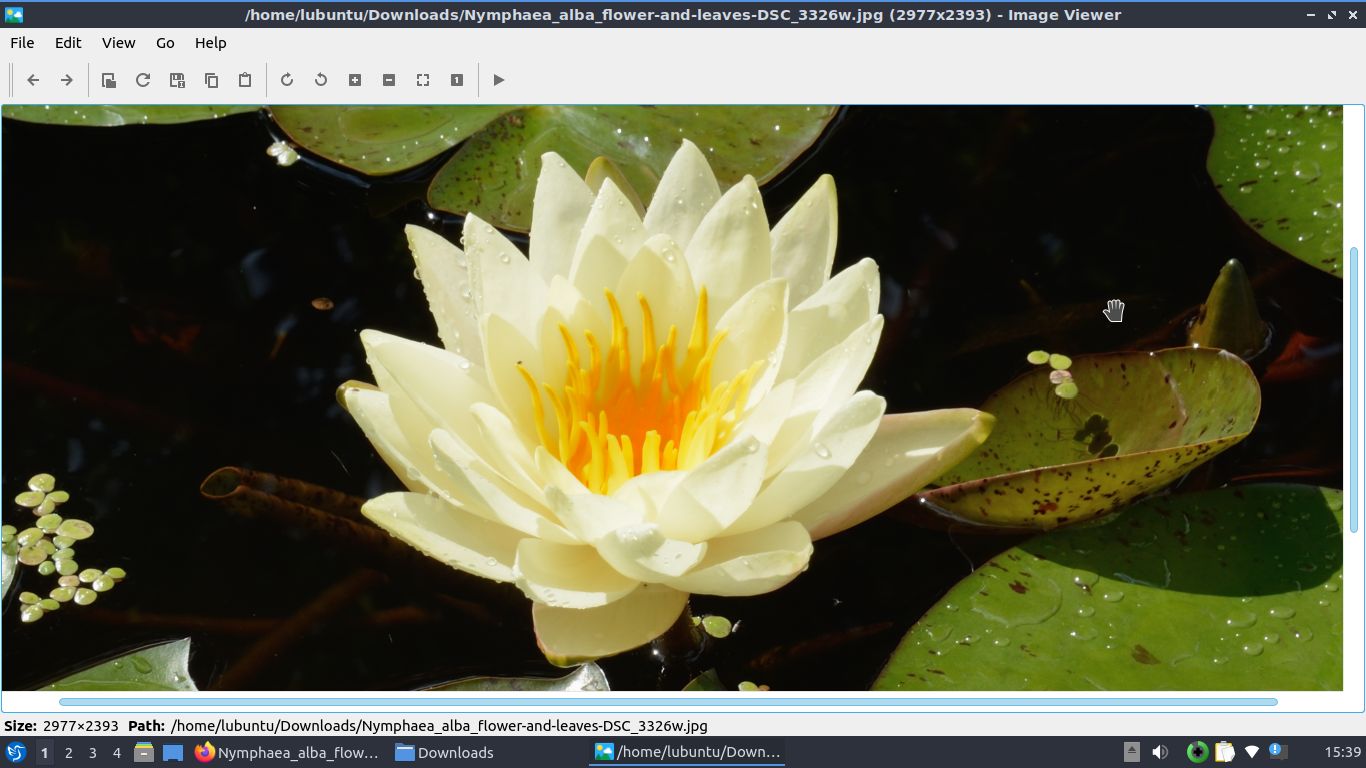Click the green update notifier tray icon
This screenshot has height=768, width=1366.
(x=1197, y=752)
